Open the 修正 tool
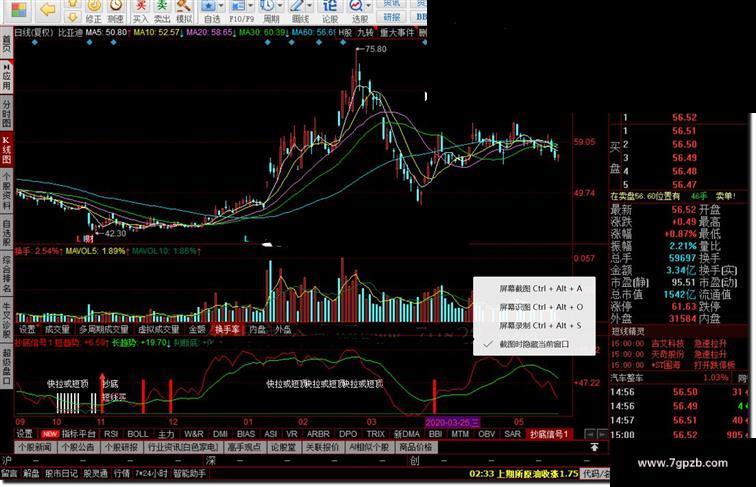The height and width of the screenshot is (487, 756). 94,12
